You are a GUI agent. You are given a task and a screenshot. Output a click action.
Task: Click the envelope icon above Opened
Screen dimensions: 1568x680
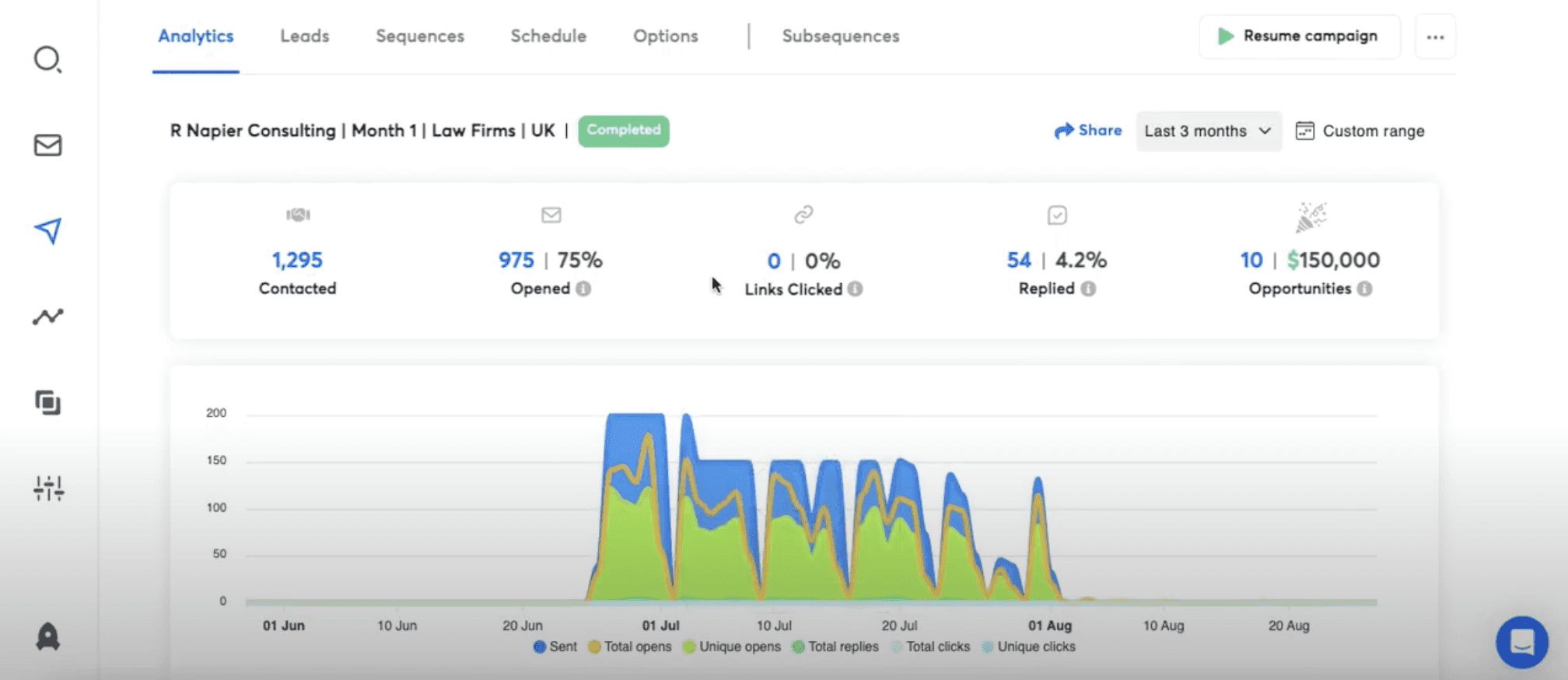[x=551, y=215]
